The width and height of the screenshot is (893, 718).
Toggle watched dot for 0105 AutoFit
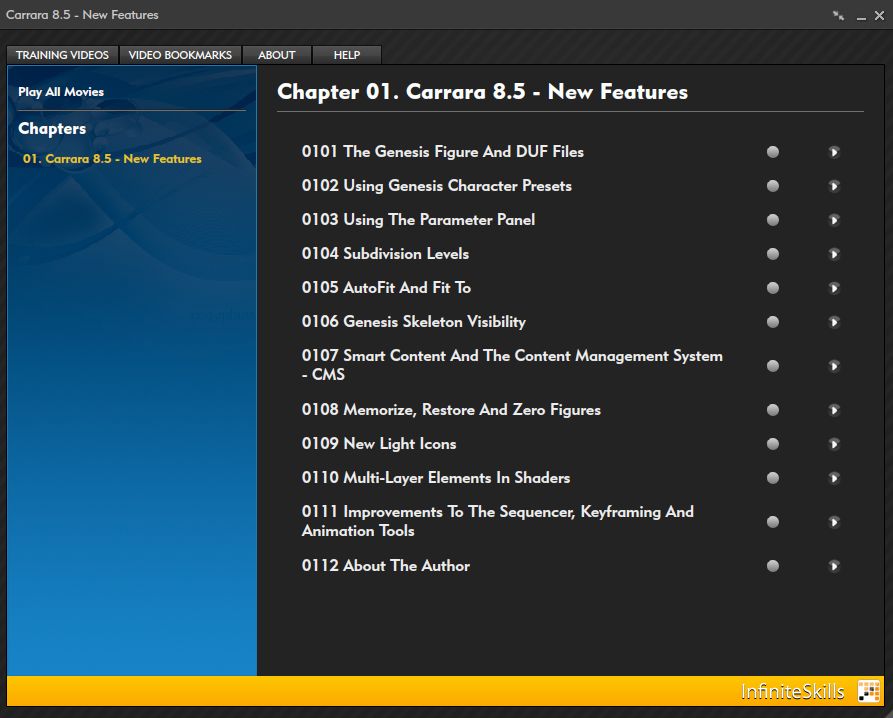[x=773, y=288]
